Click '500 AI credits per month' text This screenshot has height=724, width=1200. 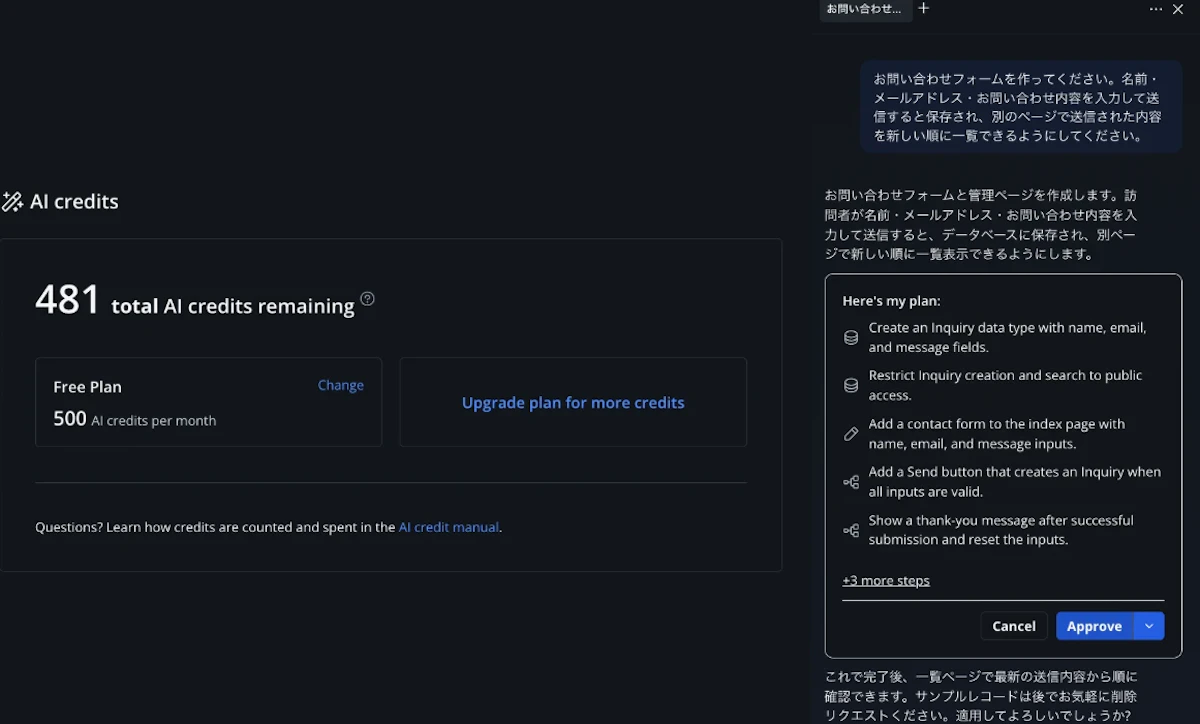135,420
